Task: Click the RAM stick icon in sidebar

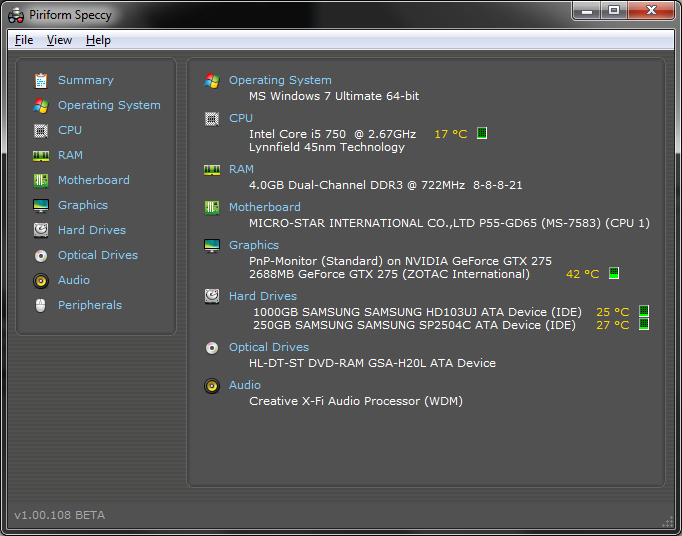Action: (41, 156)
